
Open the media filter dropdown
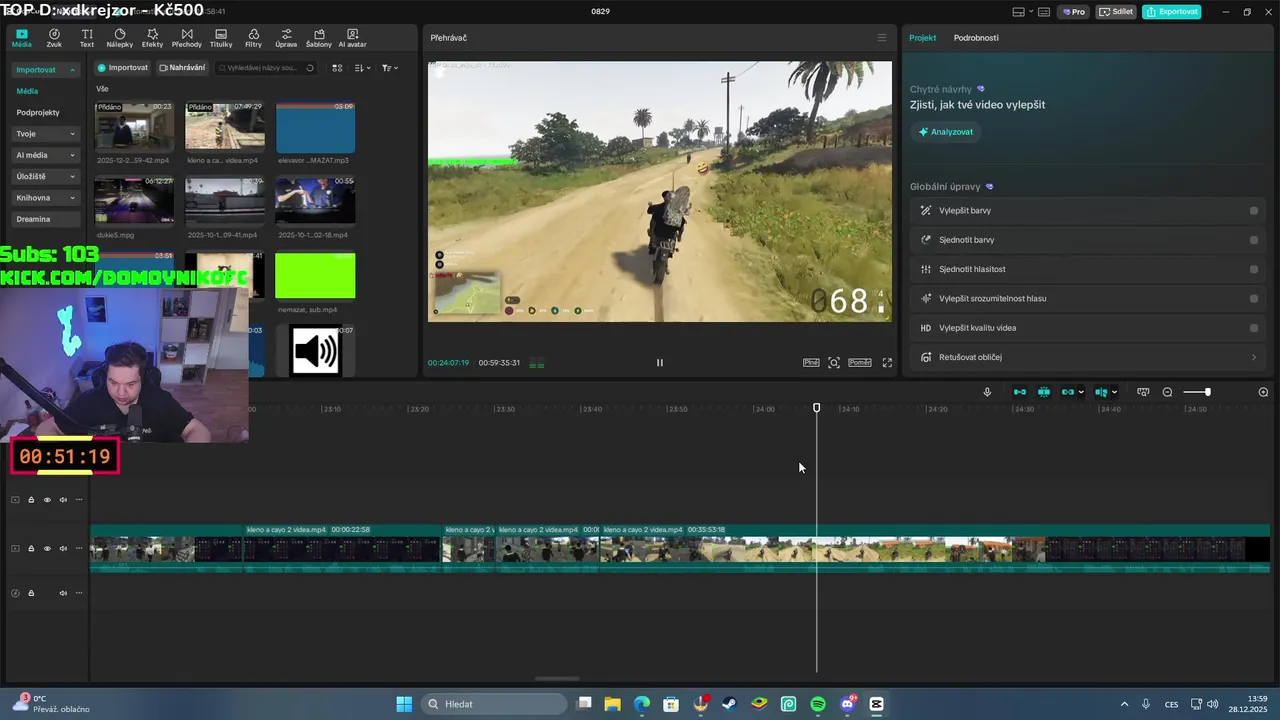click(390, 68)
